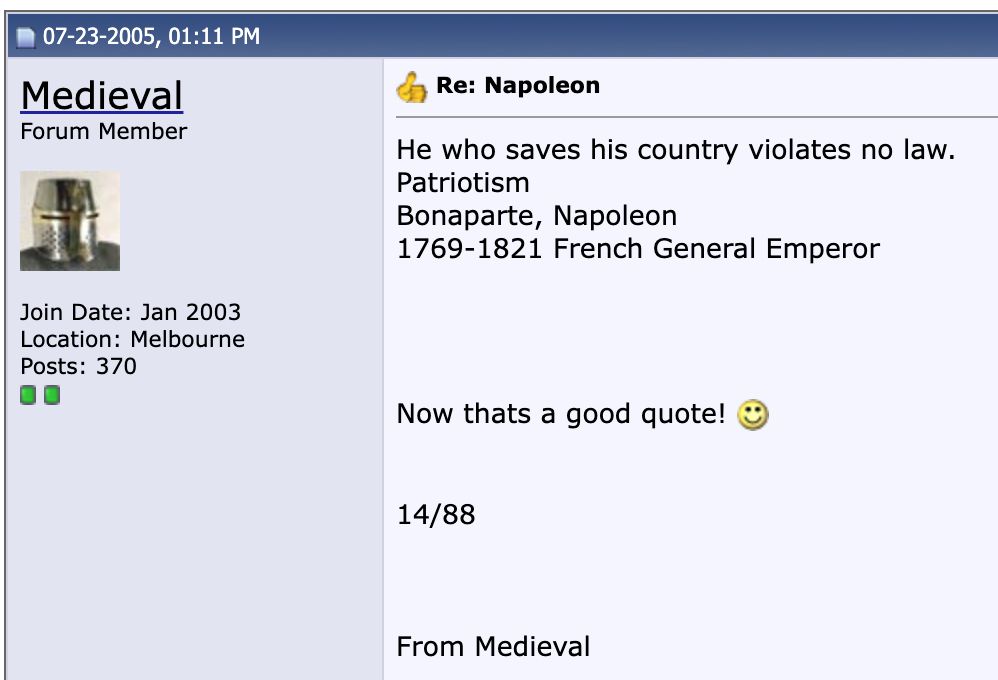Click the "Now thats a good quote!" text
Viewport: 998px width, 680px height.
click(558, 413)
